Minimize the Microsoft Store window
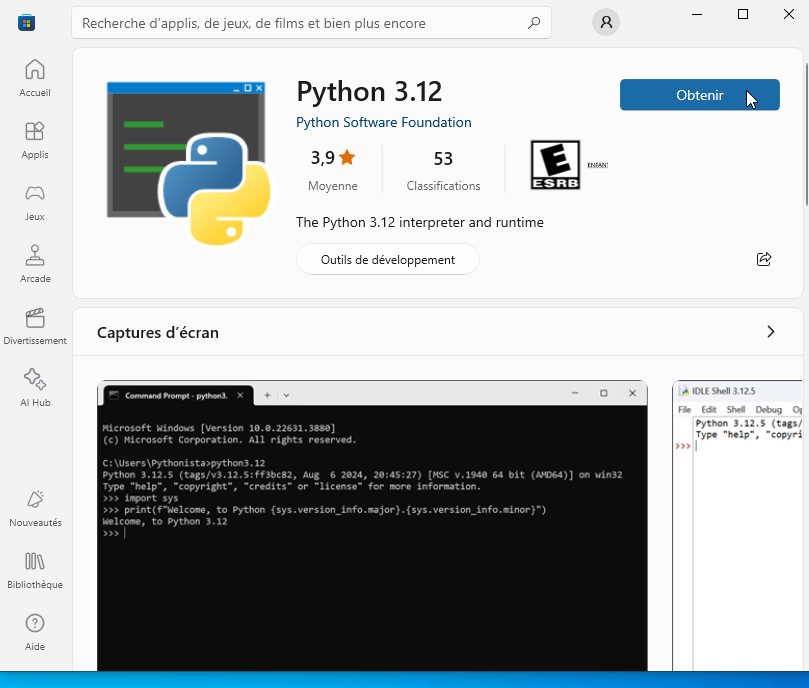809x688 pixels. pos(697,14)
